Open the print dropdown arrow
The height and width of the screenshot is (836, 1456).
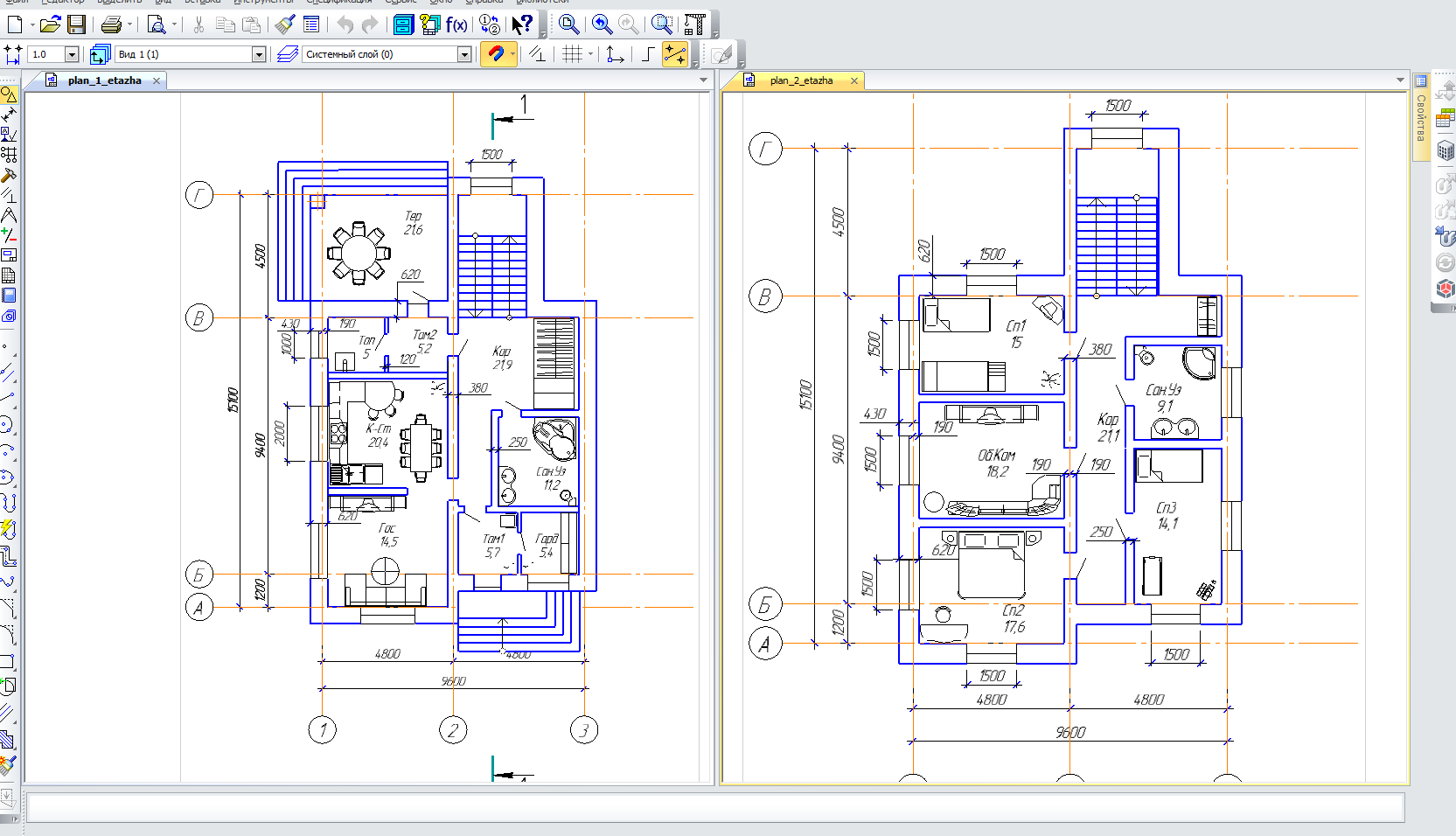point(129,24)
